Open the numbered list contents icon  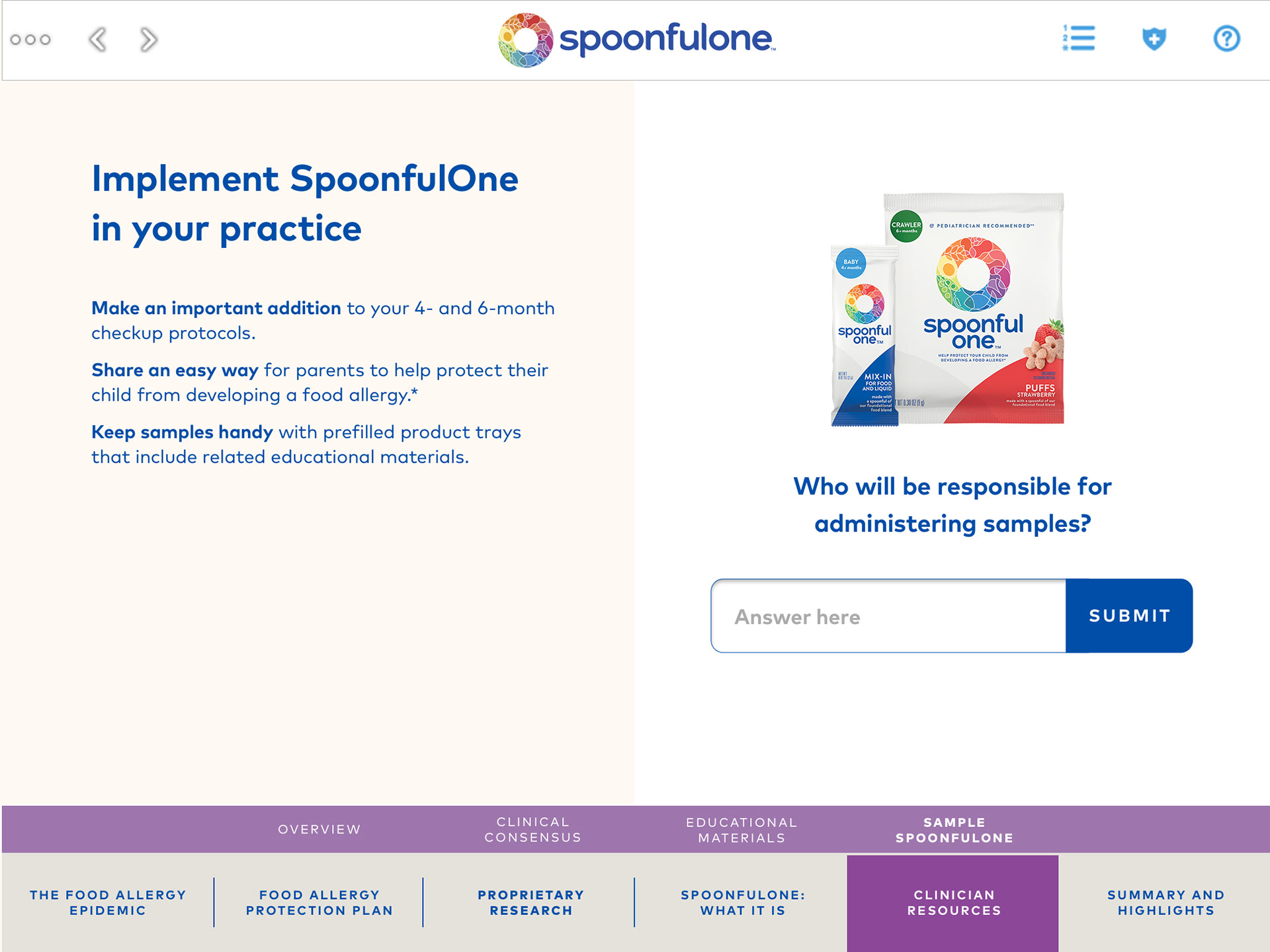1079,38
